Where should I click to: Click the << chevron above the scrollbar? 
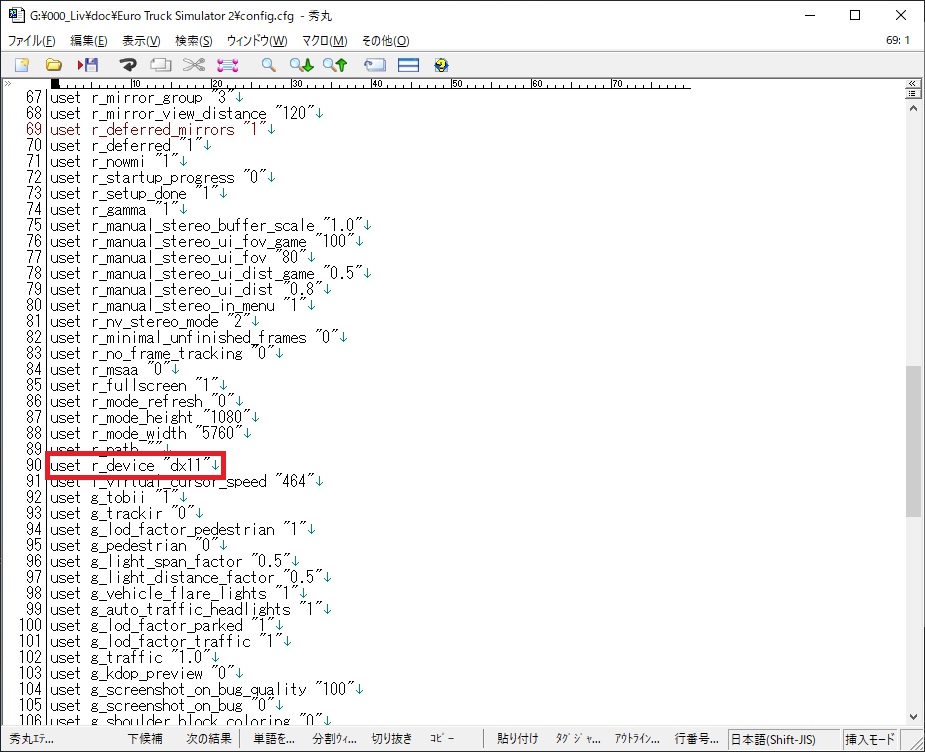click(913, 83)
